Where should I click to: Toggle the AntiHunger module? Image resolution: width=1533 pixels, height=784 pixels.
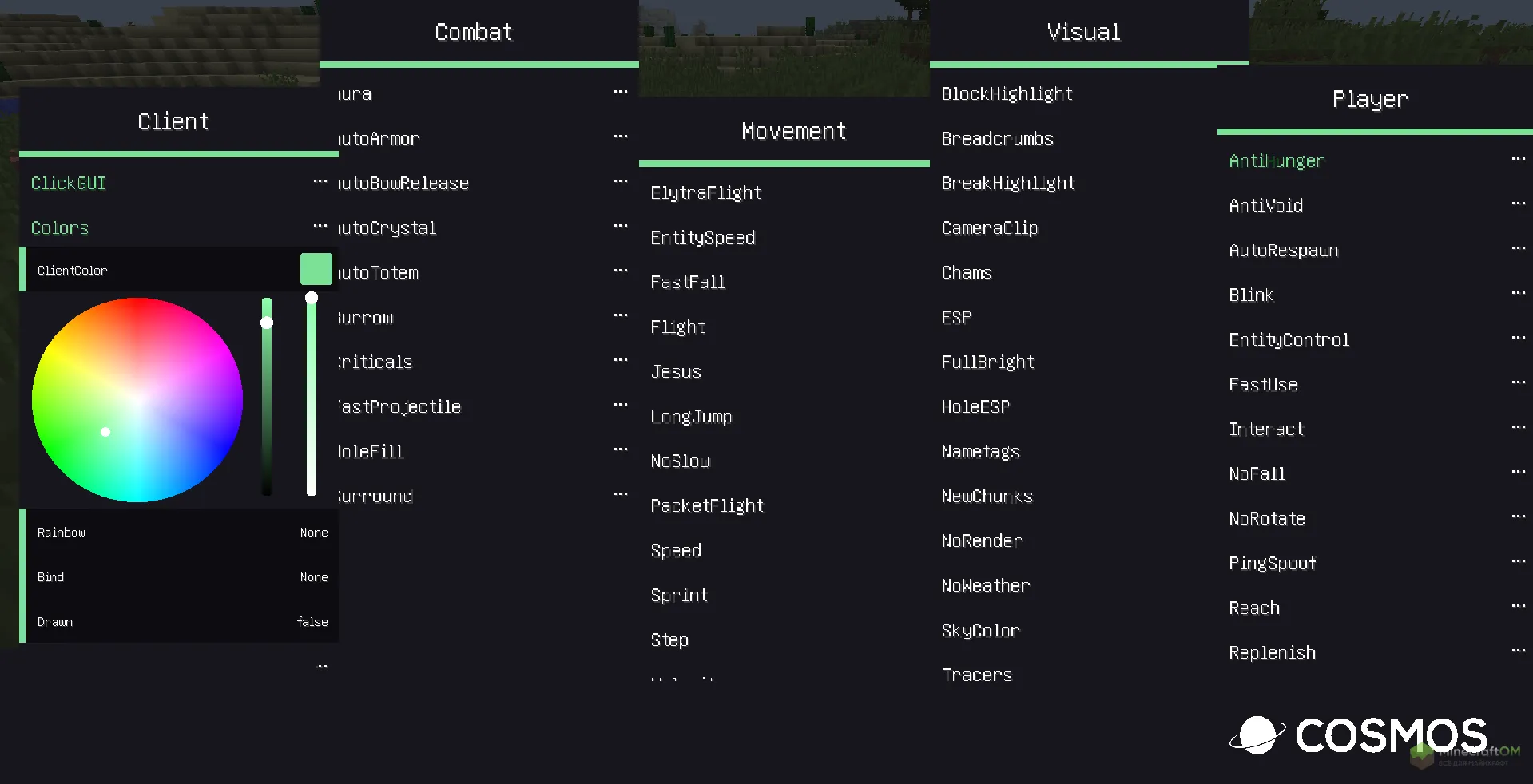pyautogui.click(x=1277, y=161)
